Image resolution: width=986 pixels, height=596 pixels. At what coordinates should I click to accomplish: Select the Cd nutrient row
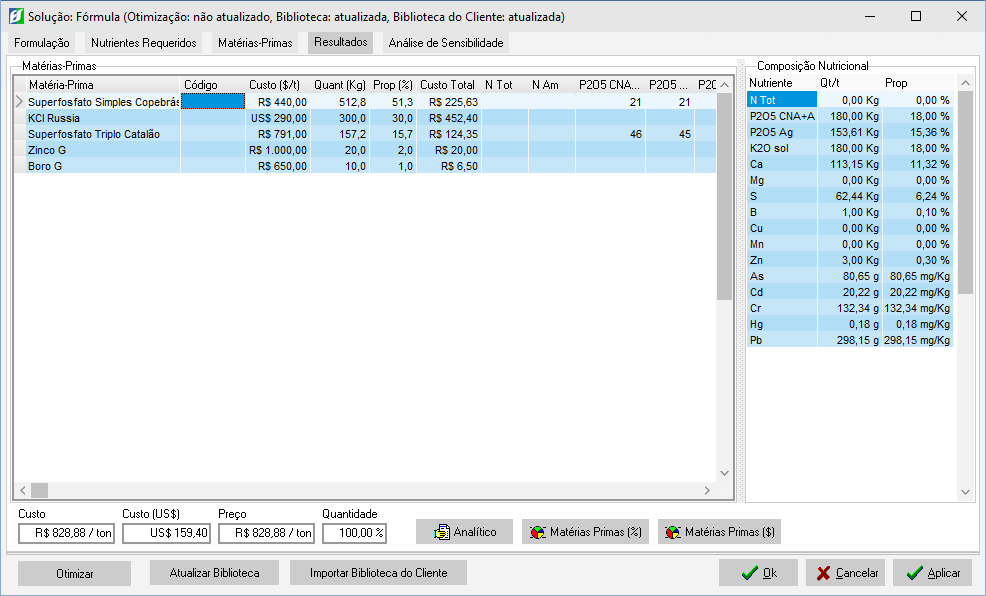point(850,292)
